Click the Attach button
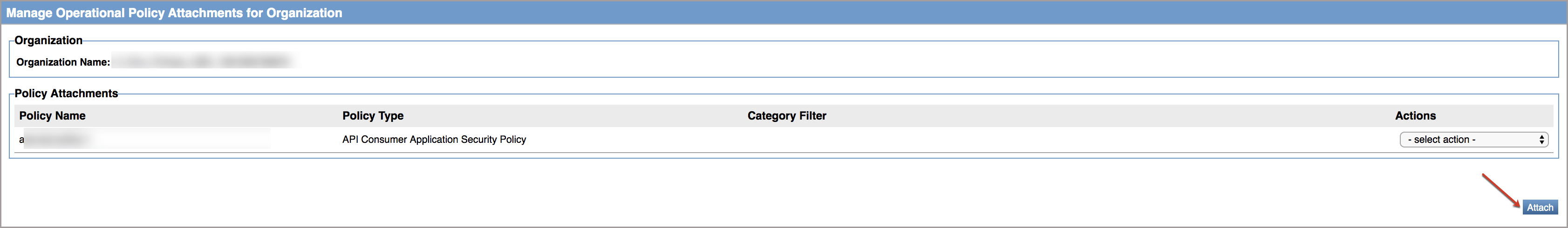This screenshot has width=1568, height=228. point(1540,208)
